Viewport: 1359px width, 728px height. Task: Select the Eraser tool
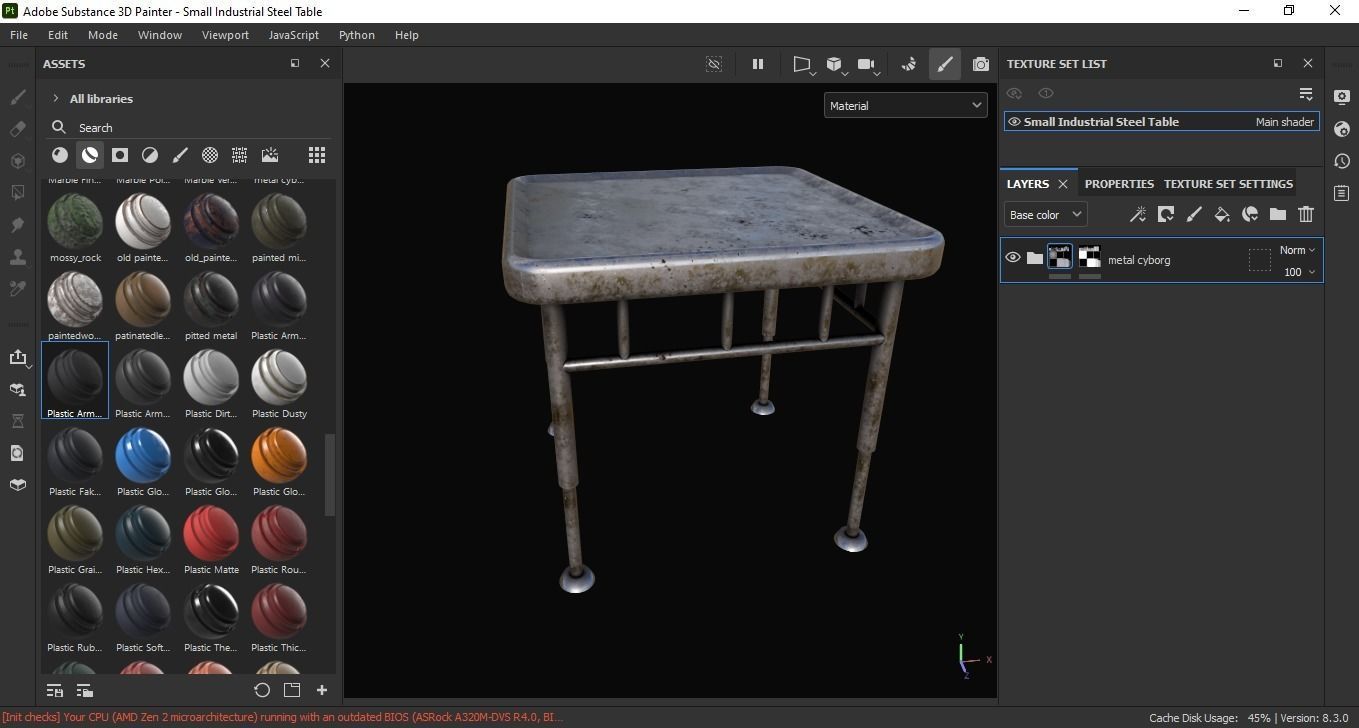pos(17,129)
